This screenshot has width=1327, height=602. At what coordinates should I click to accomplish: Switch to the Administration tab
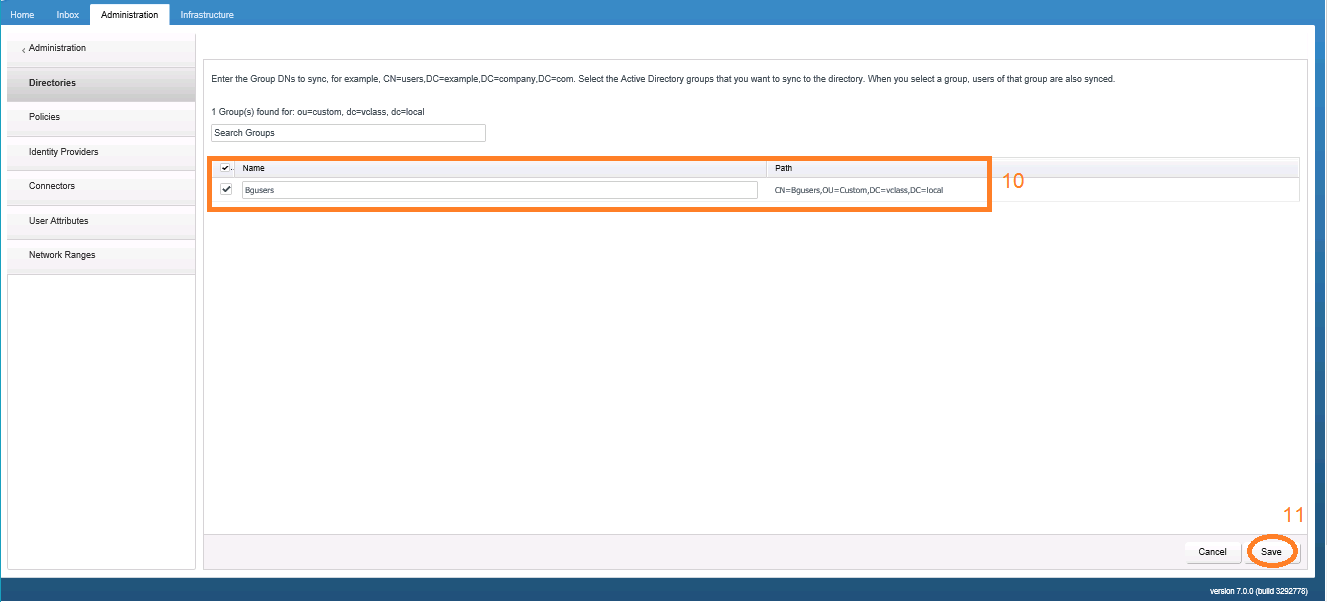click(129, 15)
